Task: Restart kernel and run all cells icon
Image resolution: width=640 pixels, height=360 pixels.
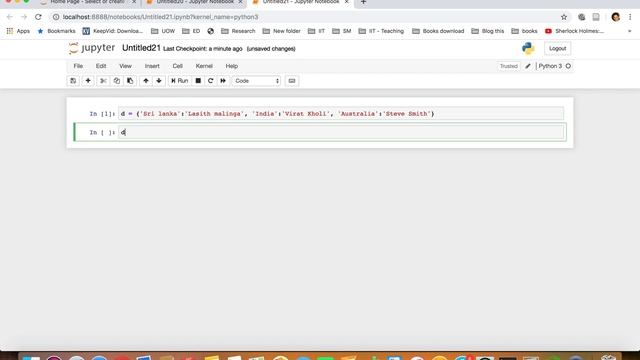Action: (x=223, y=81)
